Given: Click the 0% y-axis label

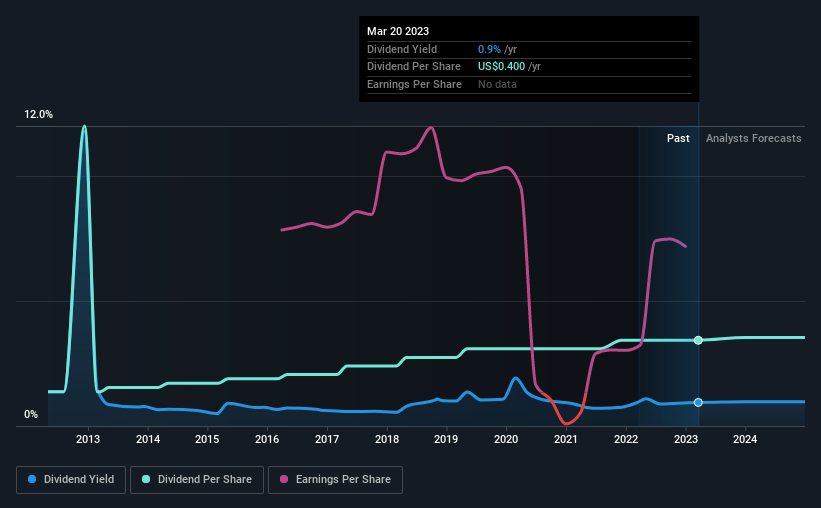Looking at the screenshot, I should point(31,414).
